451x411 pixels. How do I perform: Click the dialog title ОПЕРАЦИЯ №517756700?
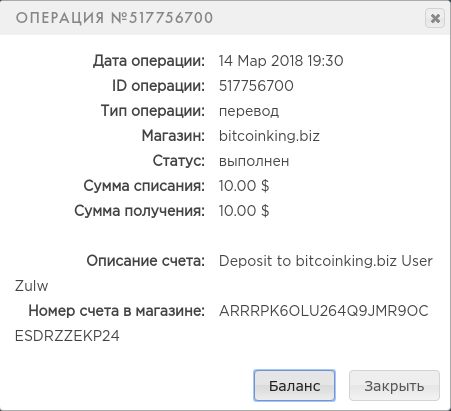[x=114, y=18]
